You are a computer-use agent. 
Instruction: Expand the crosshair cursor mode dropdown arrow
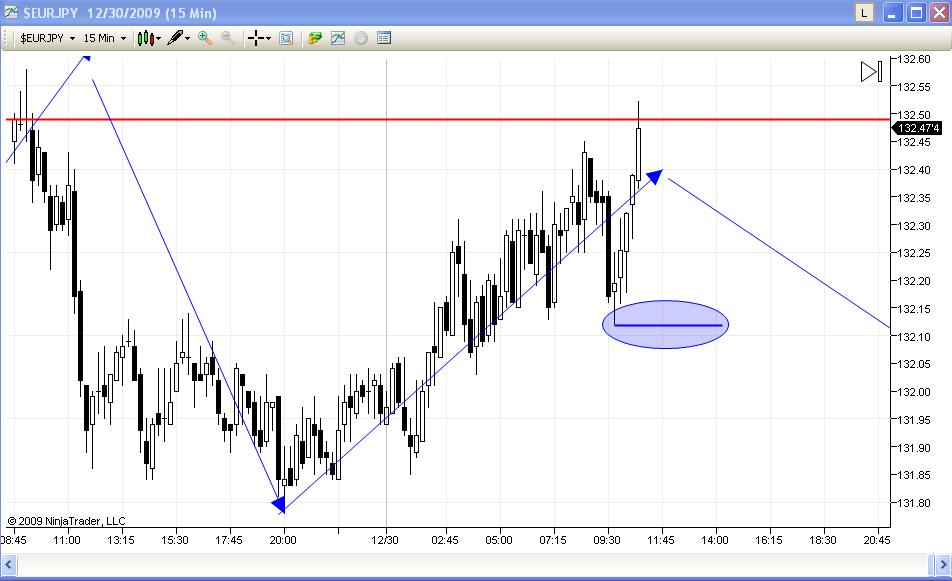pyautogui.click(x=268, y=38)
